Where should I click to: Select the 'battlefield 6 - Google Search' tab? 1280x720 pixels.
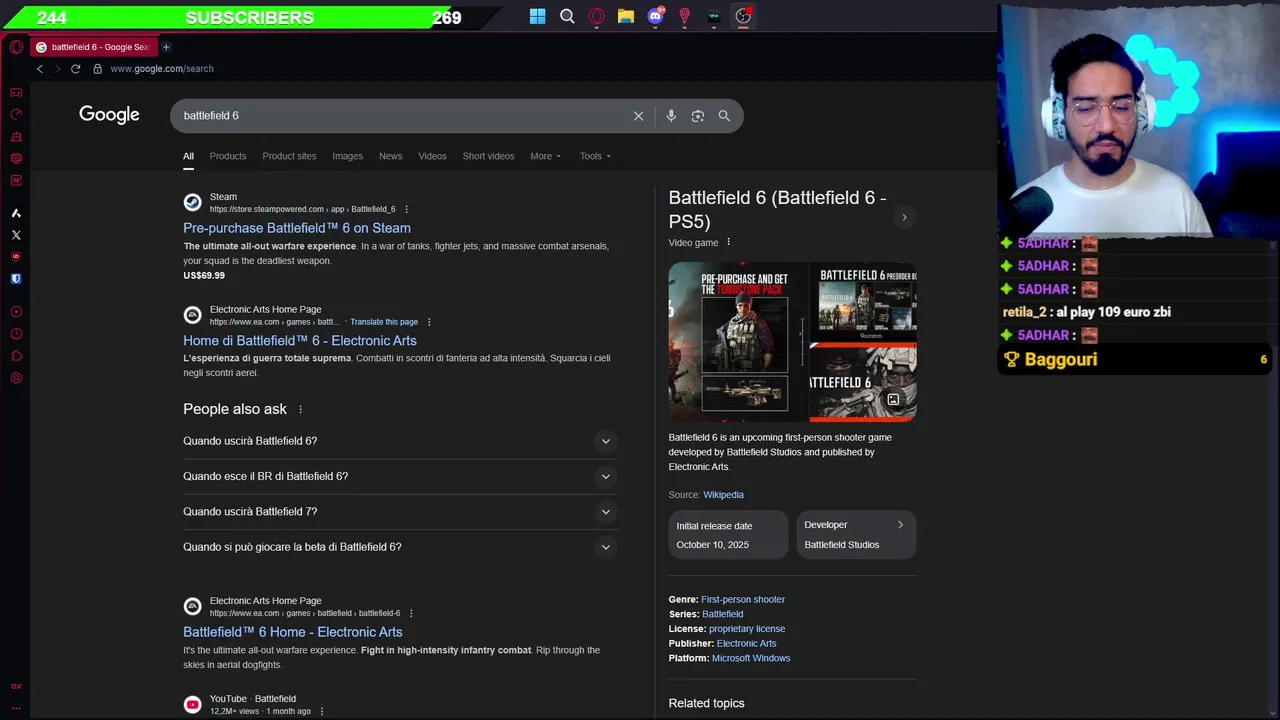tap(92, 47)
